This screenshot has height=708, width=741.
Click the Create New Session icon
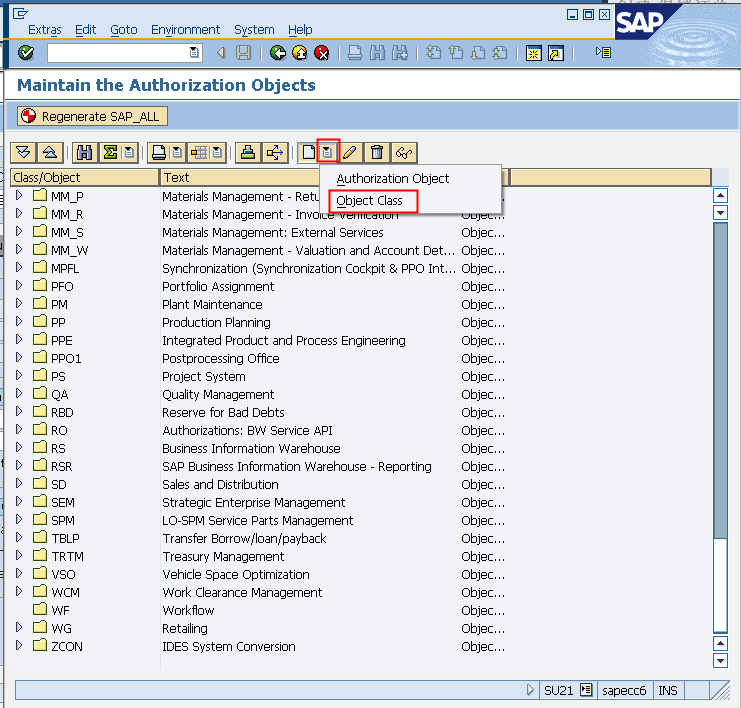click(x=534, y=53)
